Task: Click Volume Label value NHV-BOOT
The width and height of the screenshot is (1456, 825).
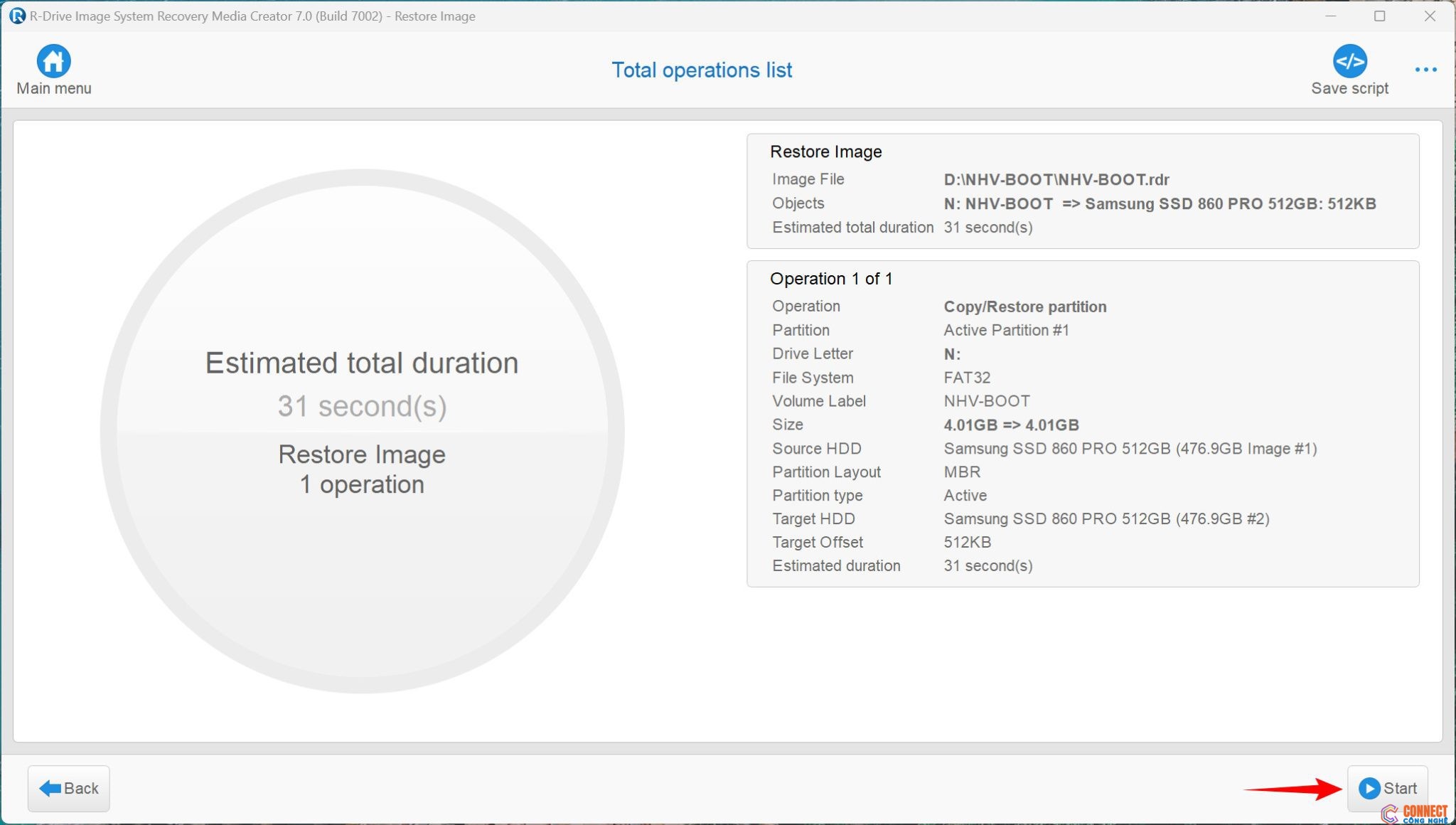Action: tap(987, 401)
